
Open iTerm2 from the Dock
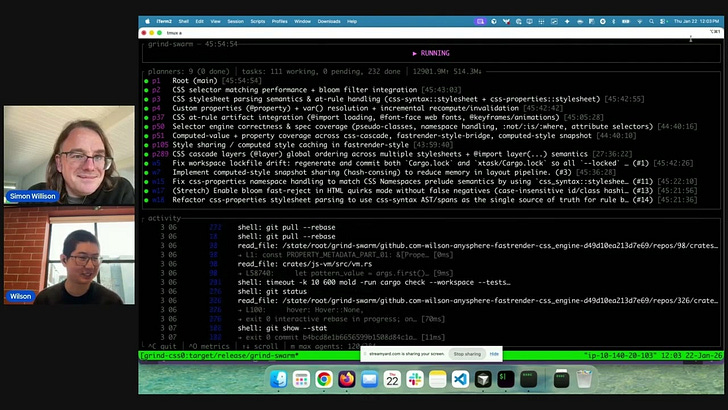(506, 379)
